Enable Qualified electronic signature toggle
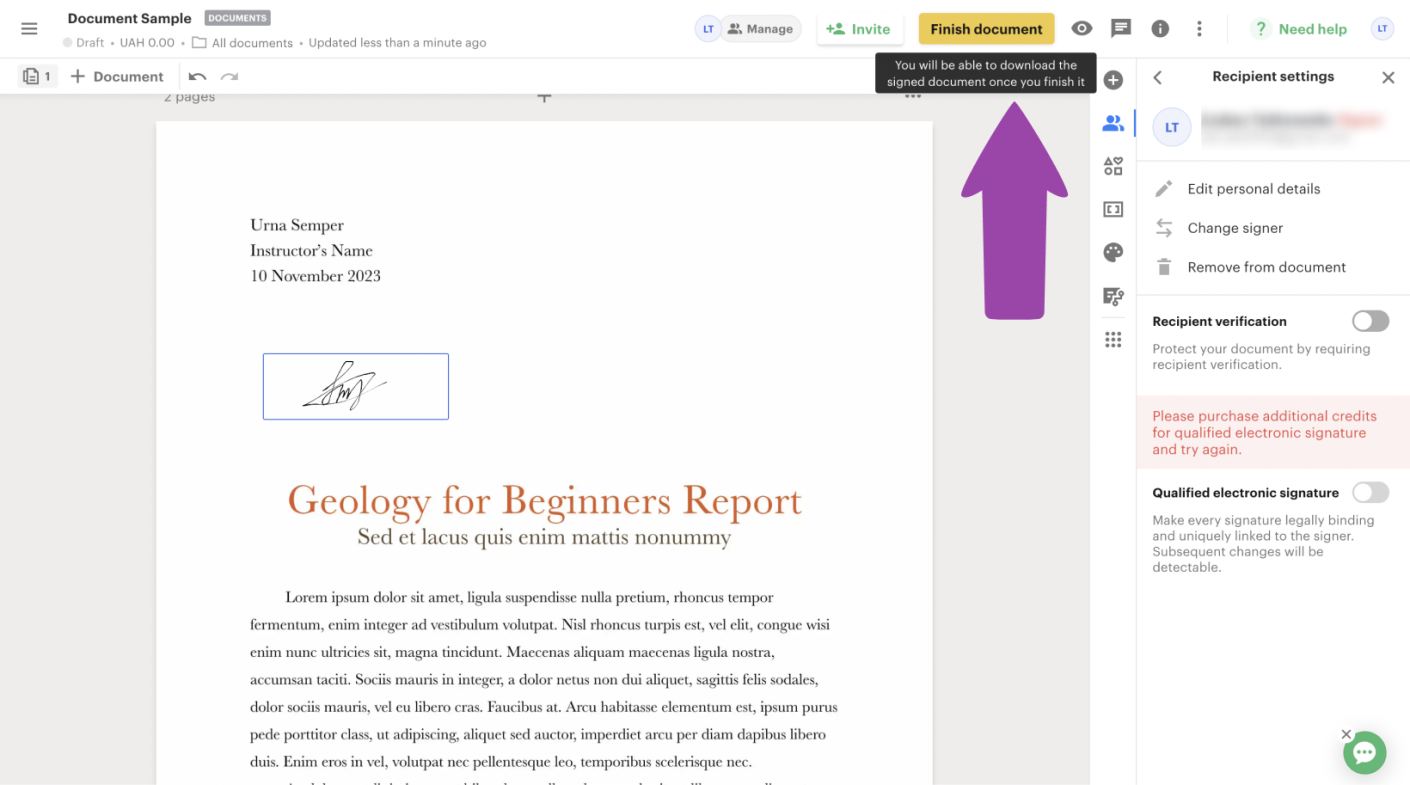 (1370, 492)
